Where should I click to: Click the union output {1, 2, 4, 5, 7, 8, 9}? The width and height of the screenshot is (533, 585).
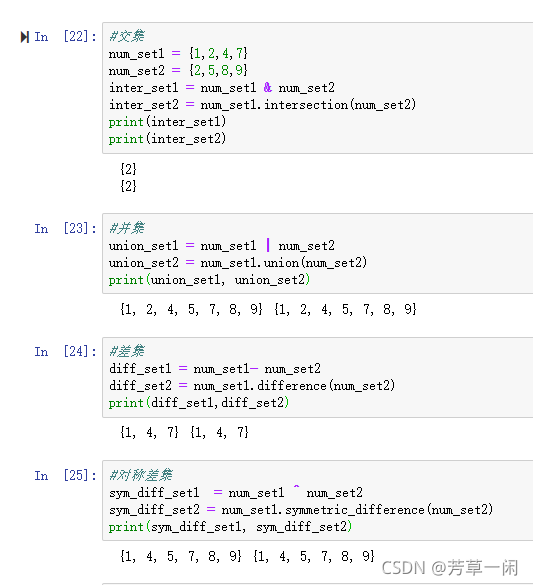click(268, 309)
